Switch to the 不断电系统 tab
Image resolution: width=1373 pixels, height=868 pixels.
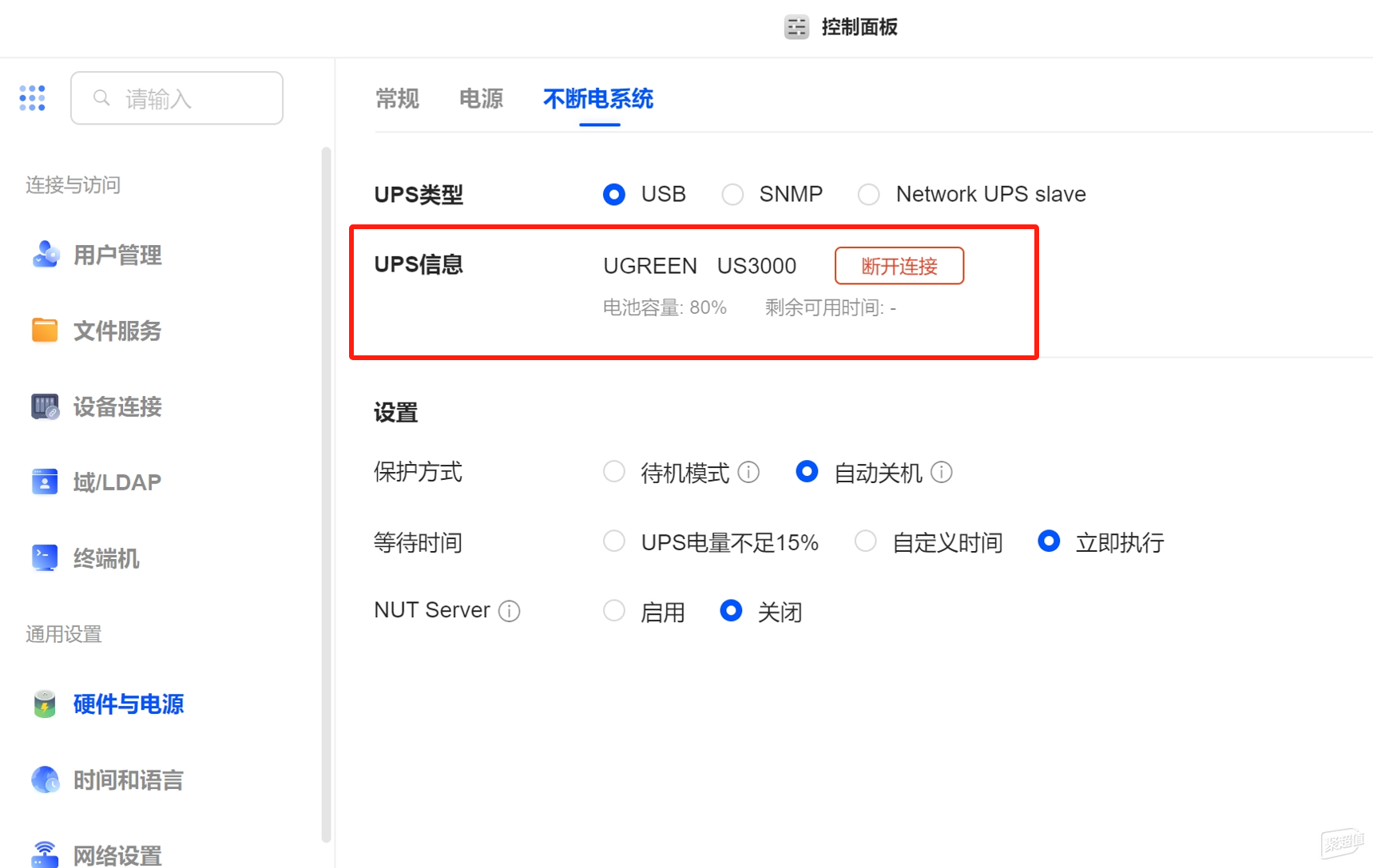598,99
